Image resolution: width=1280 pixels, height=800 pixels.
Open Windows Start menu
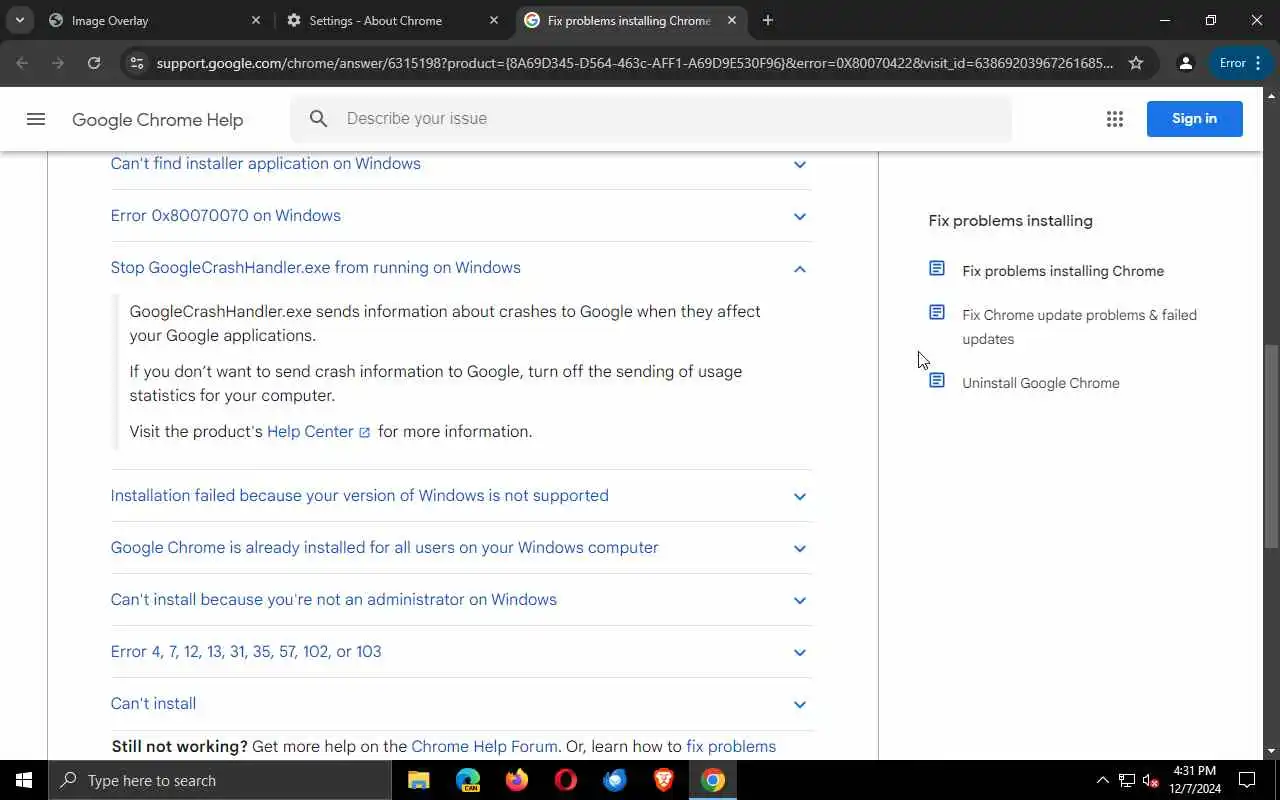[24, 780]
